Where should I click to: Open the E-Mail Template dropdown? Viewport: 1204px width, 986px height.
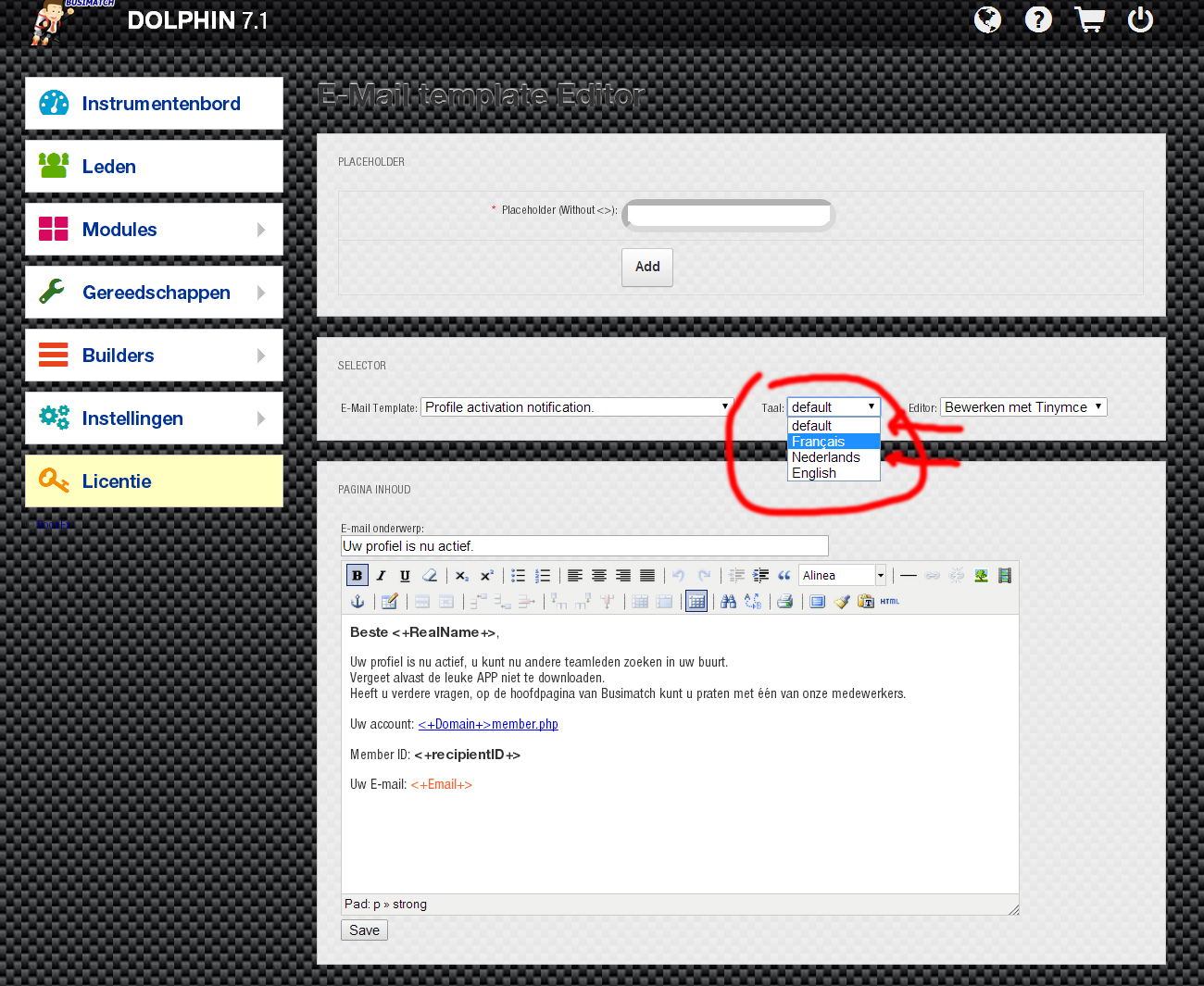(x=577, y=407)
